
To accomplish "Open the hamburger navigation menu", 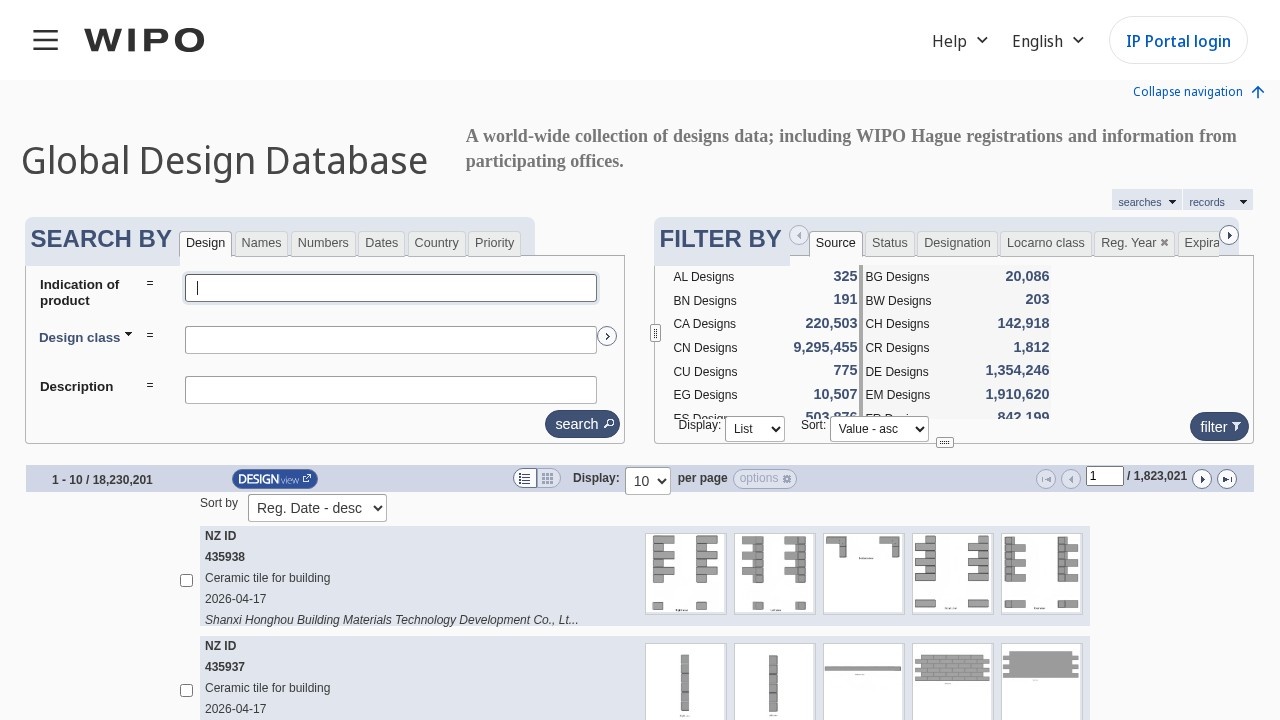I will click(x=45, y=40).
